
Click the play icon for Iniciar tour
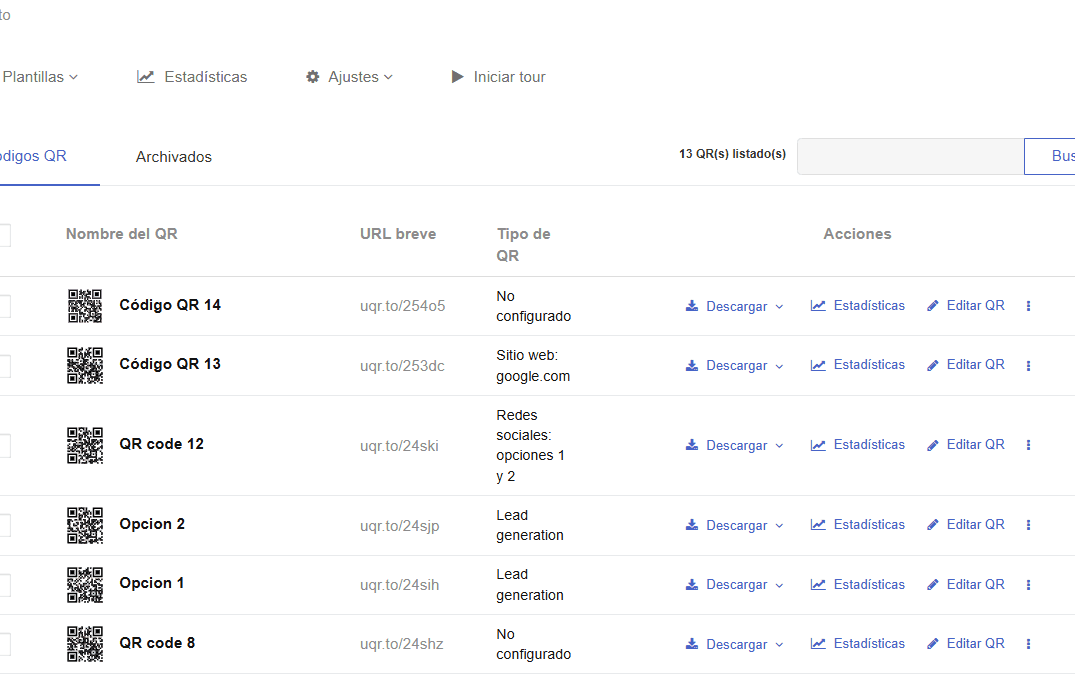(x=457, y=77)
